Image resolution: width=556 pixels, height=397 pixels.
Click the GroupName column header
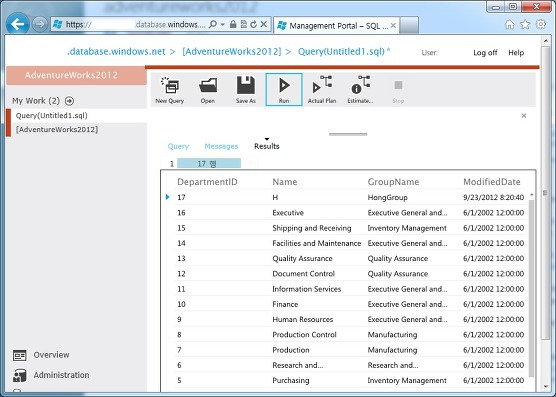click(x=393, y=182)
